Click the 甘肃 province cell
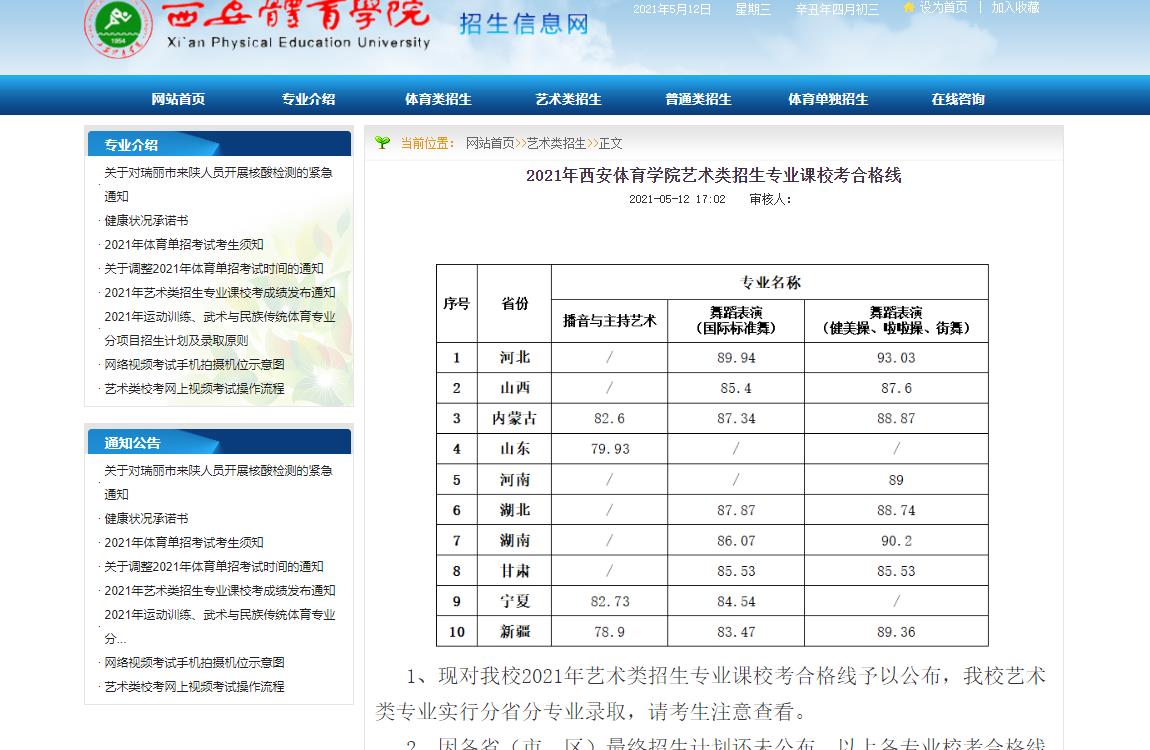Image resolution: width=1150 pixels, height=750 pixels. (514, 571)
